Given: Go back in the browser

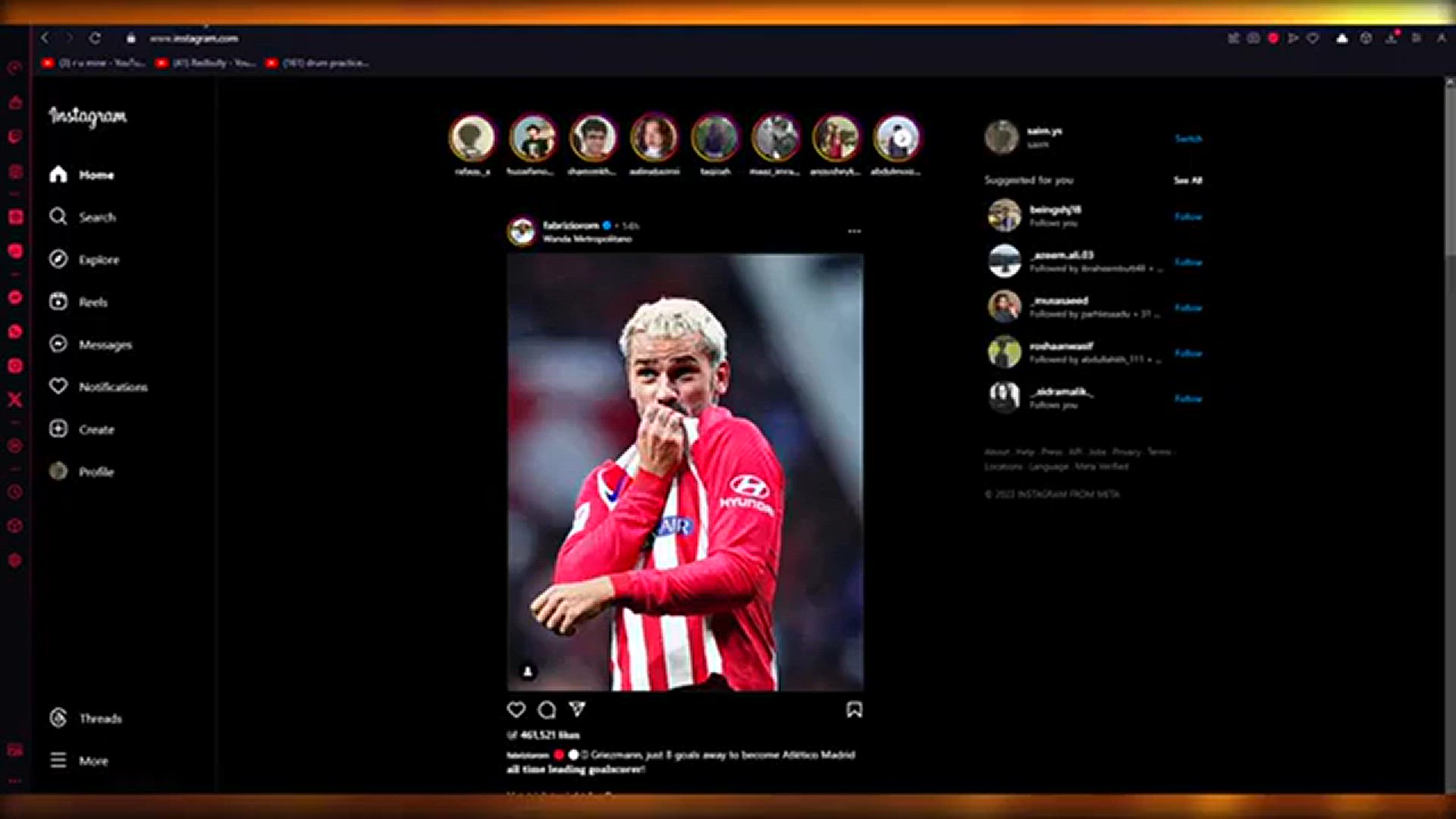Looking at the screenshot, I should [45, 38].
